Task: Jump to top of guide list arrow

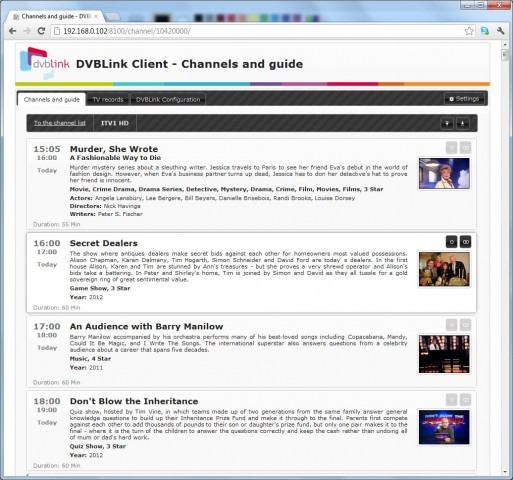Action: point(463,123)
